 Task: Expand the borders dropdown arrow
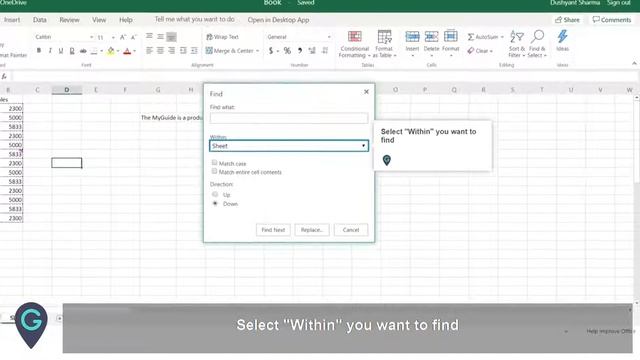(x=101, y=51)
